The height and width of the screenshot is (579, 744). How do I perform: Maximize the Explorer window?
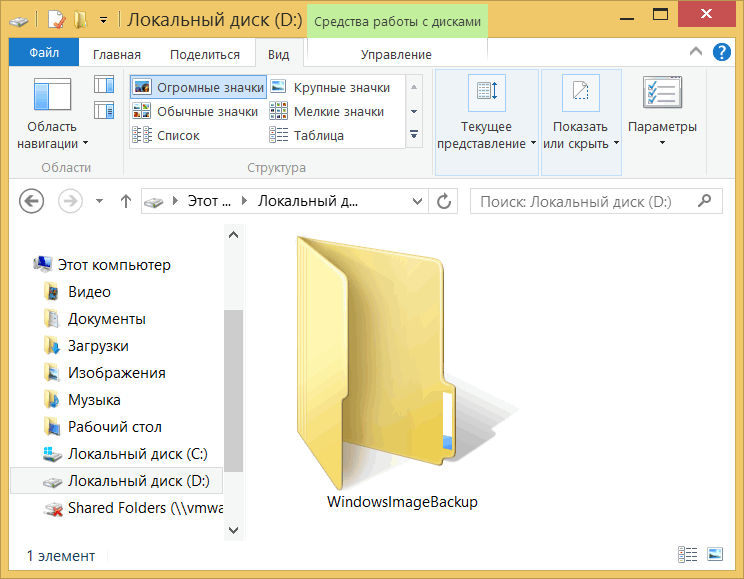point(660,15)
